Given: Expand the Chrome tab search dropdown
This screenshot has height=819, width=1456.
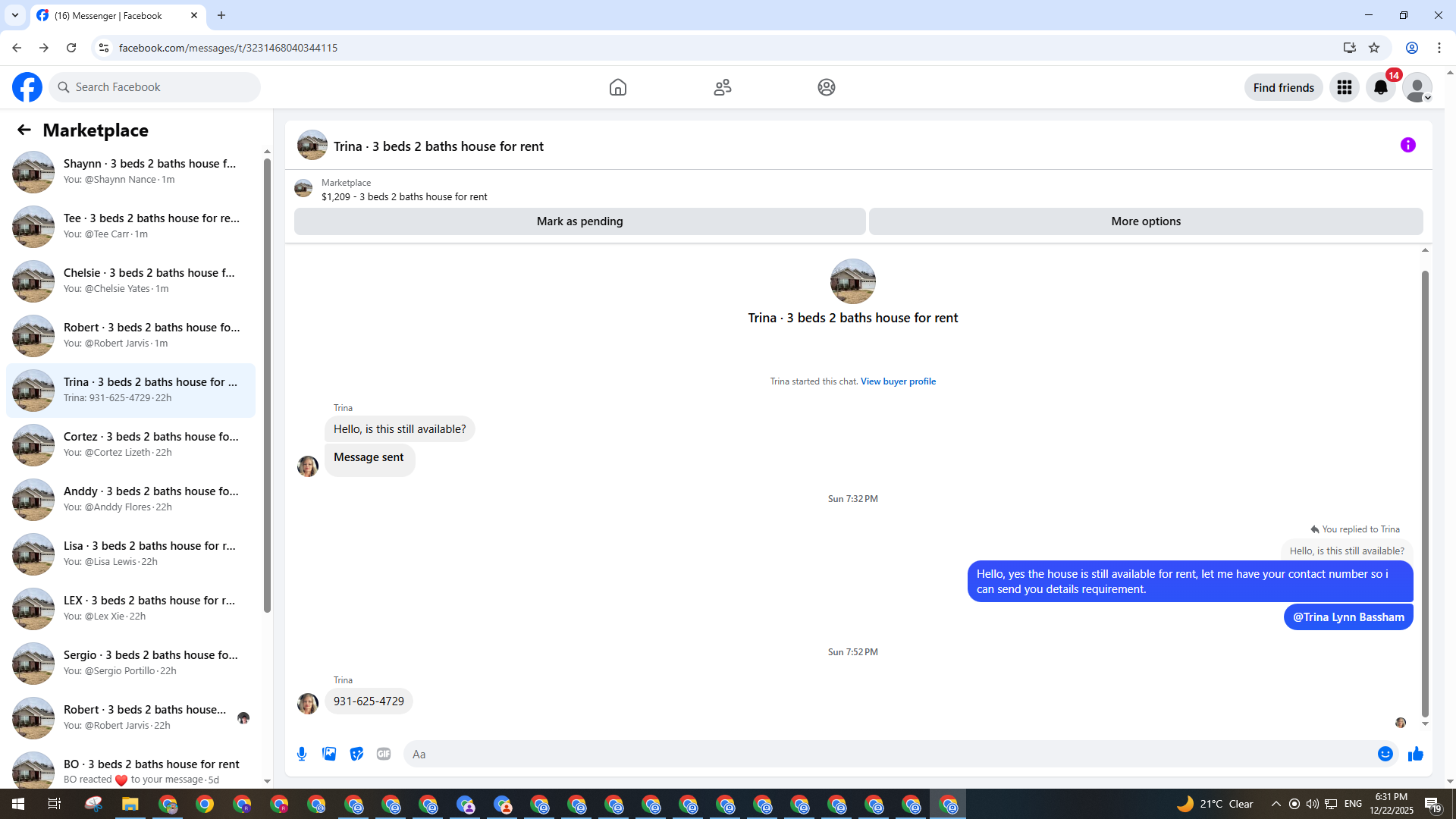Looking at the screenshot, I should 15,15.
